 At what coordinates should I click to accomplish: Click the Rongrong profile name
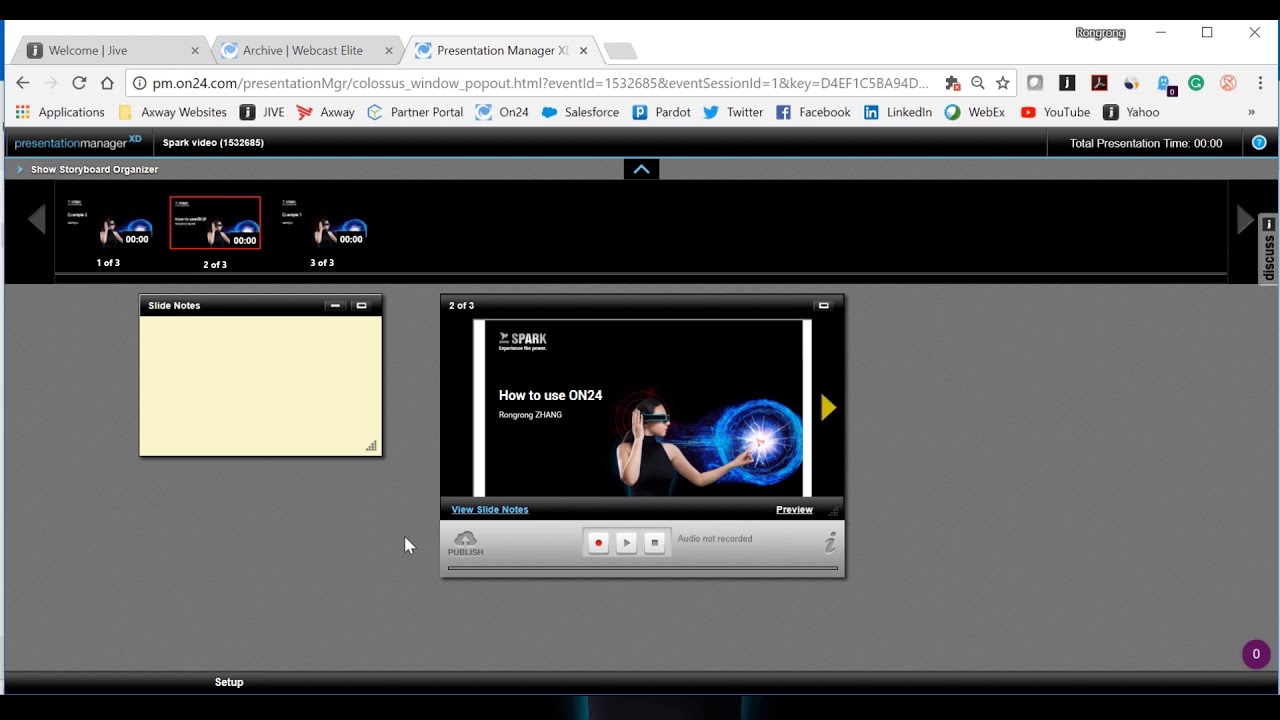1100,33
